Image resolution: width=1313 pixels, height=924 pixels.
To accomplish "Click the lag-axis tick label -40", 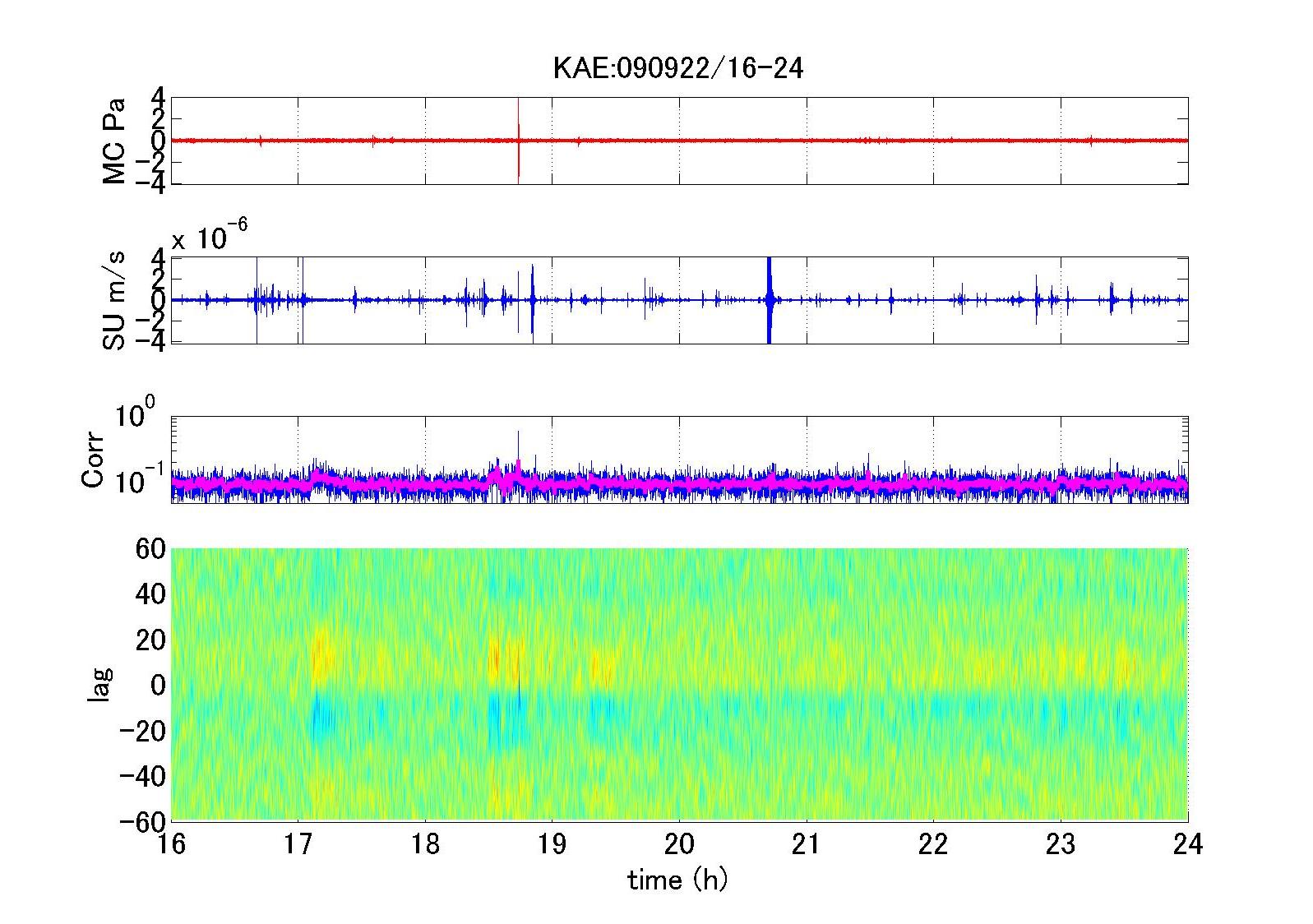I will 141,775.
